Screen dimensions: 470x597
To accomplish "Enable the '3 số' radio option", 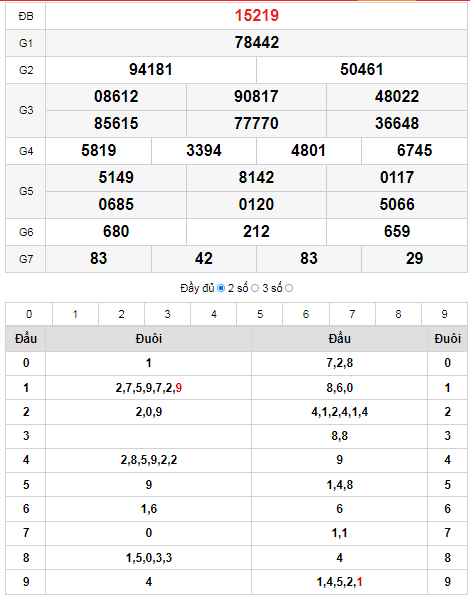I will (x=289, y=288).
